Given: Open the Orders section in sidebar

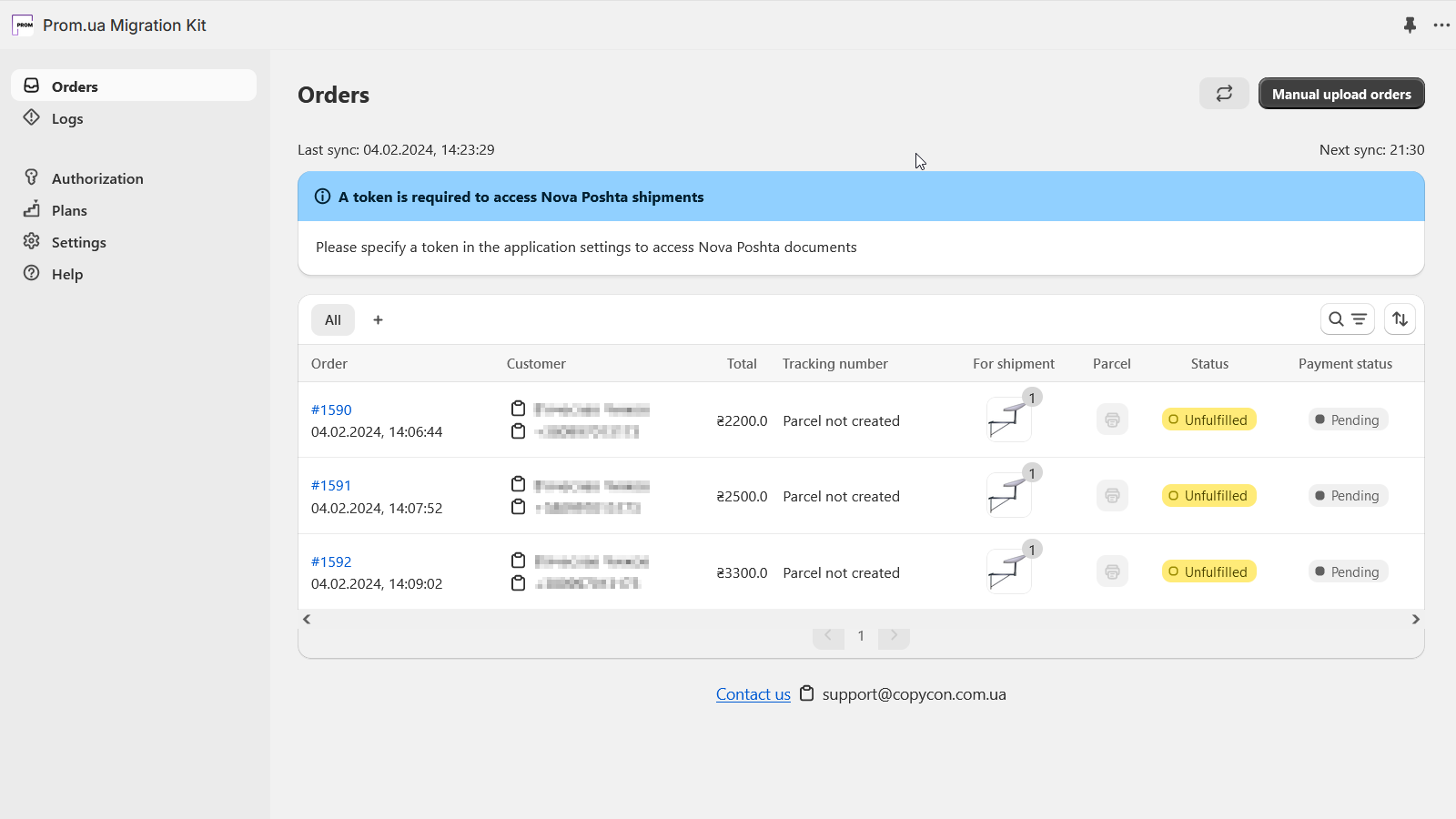Looking at the screenshot, I should tap(134, 86).
